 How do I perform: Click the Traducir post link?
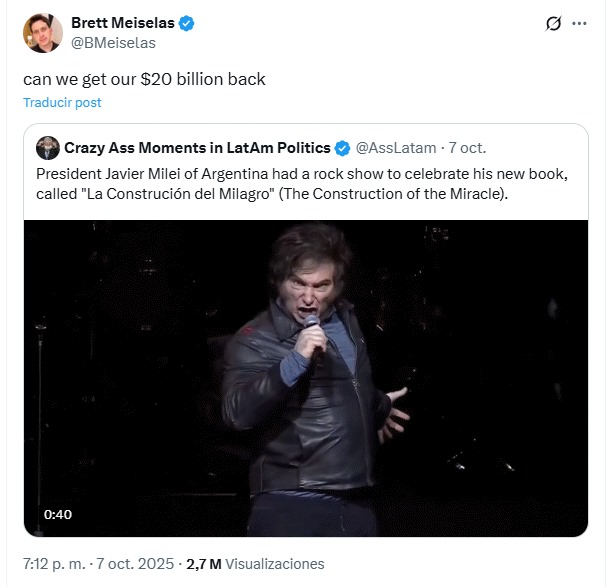tap(62, 102)
